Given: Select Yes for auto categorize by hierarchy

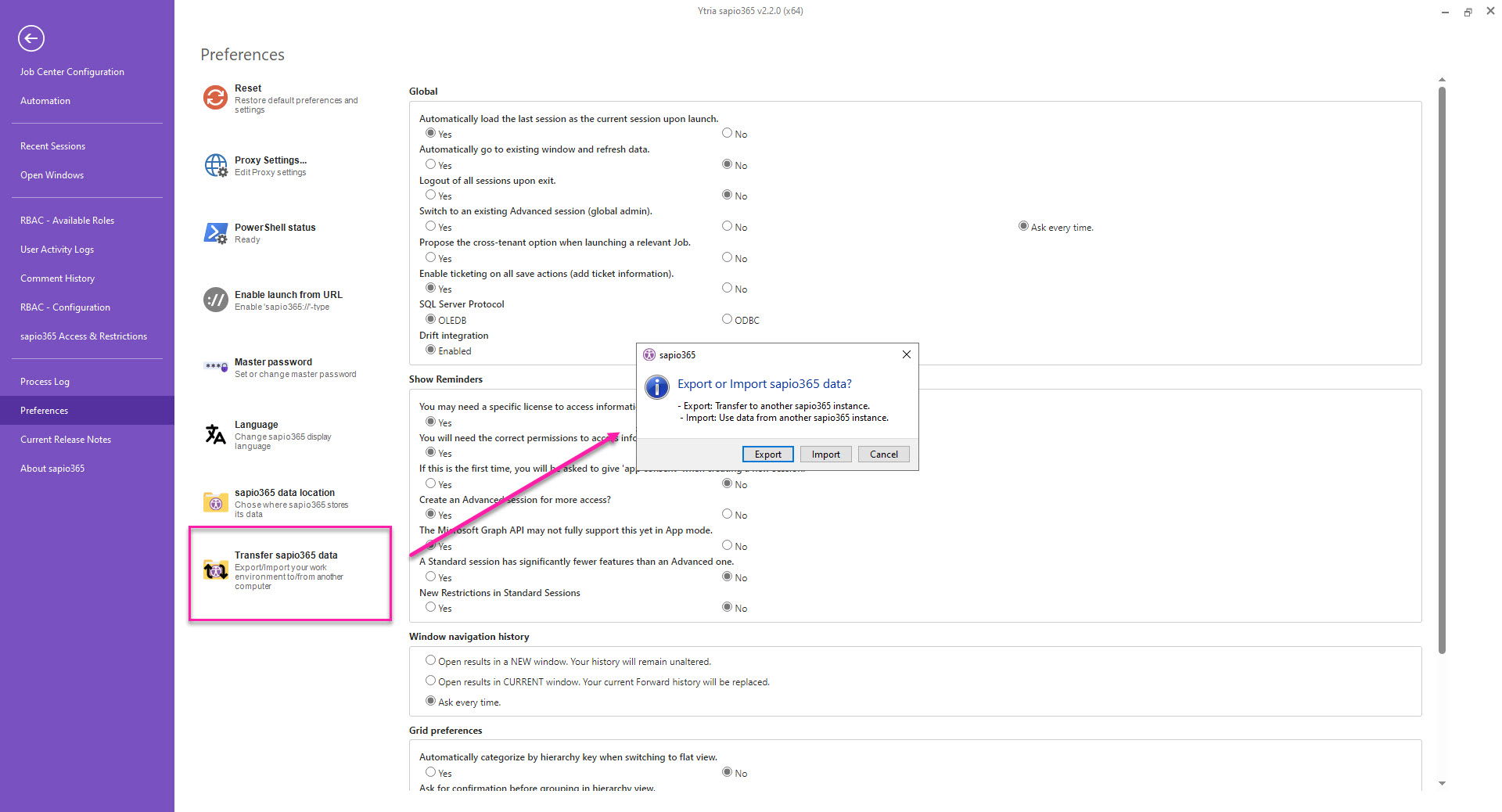Looking at the screenshot, I should tap(430, 773).
